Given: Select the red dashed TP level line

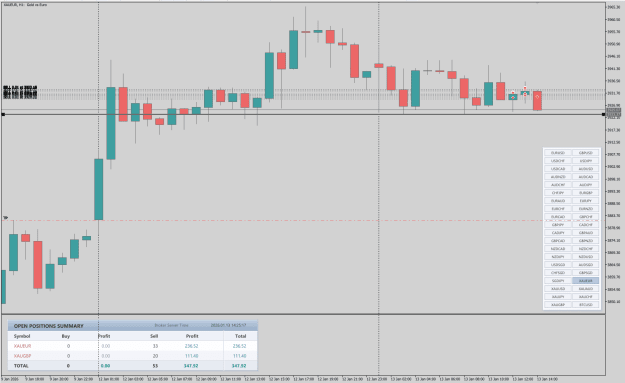Looking at the screenshot, I should pos(303,220).
